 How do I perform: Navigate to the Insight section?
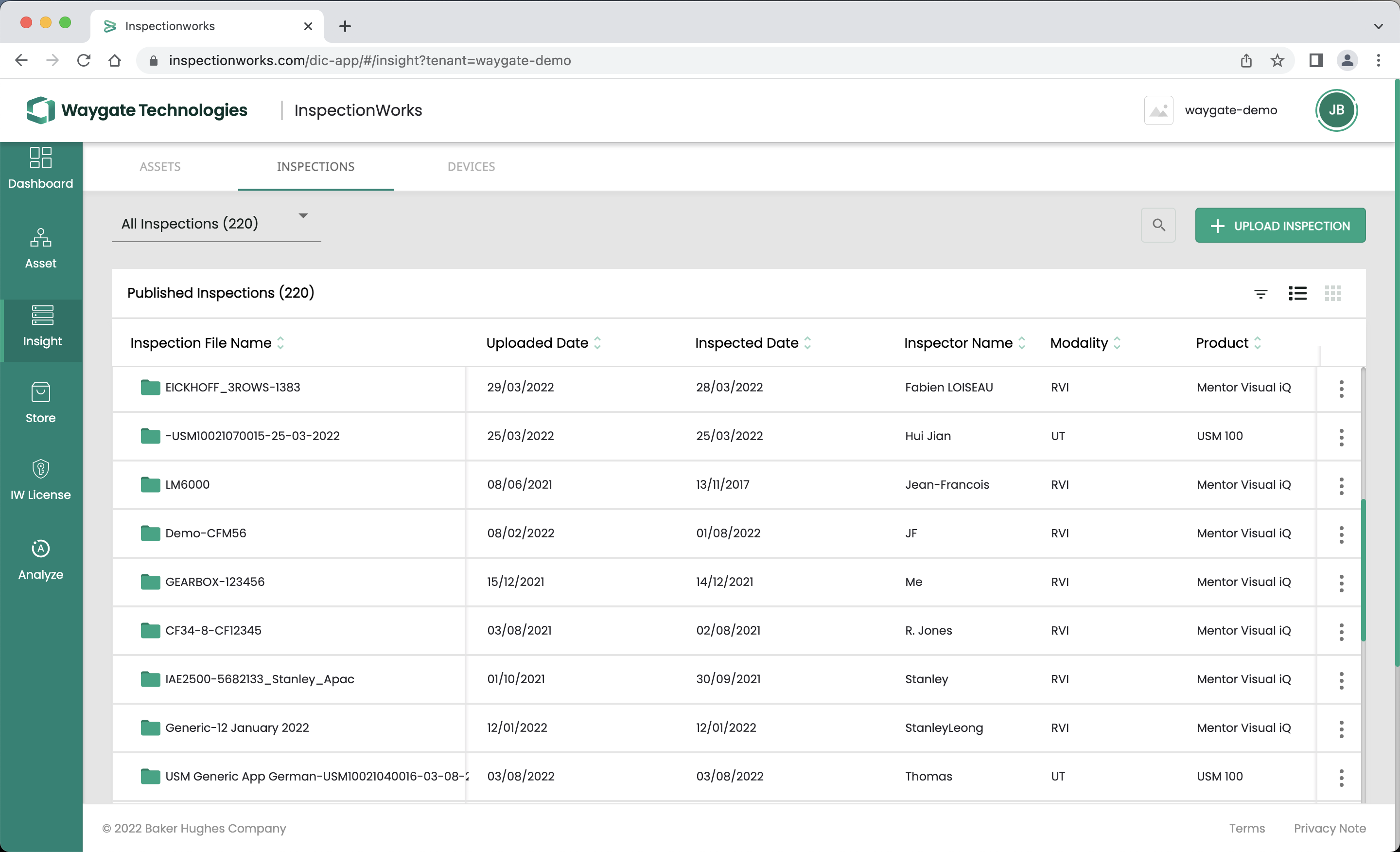point(41,325)
